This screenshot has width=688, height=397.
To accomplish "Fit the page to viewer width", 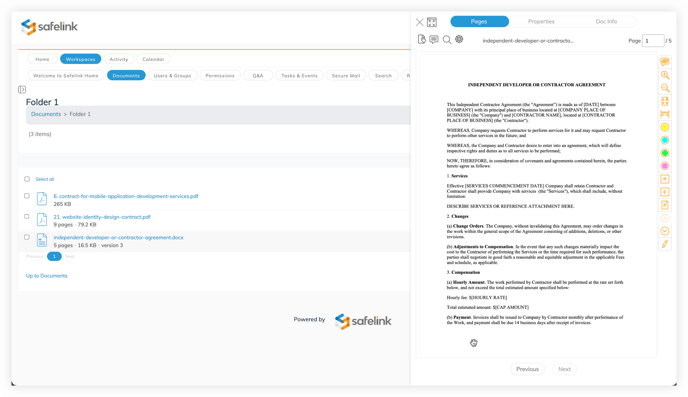I will [x=665, y=114].
